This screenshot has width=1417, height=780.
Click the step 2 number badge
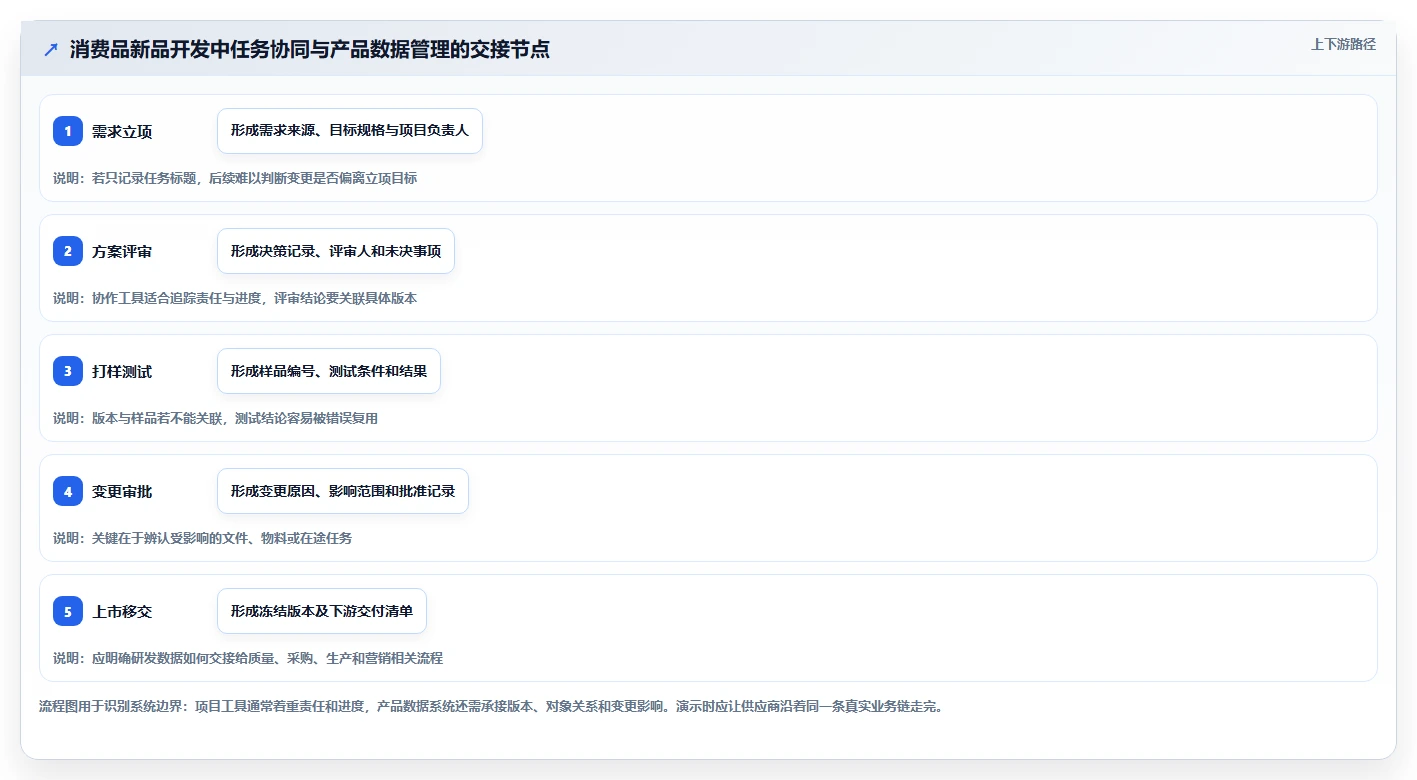[x=68, y=251]
